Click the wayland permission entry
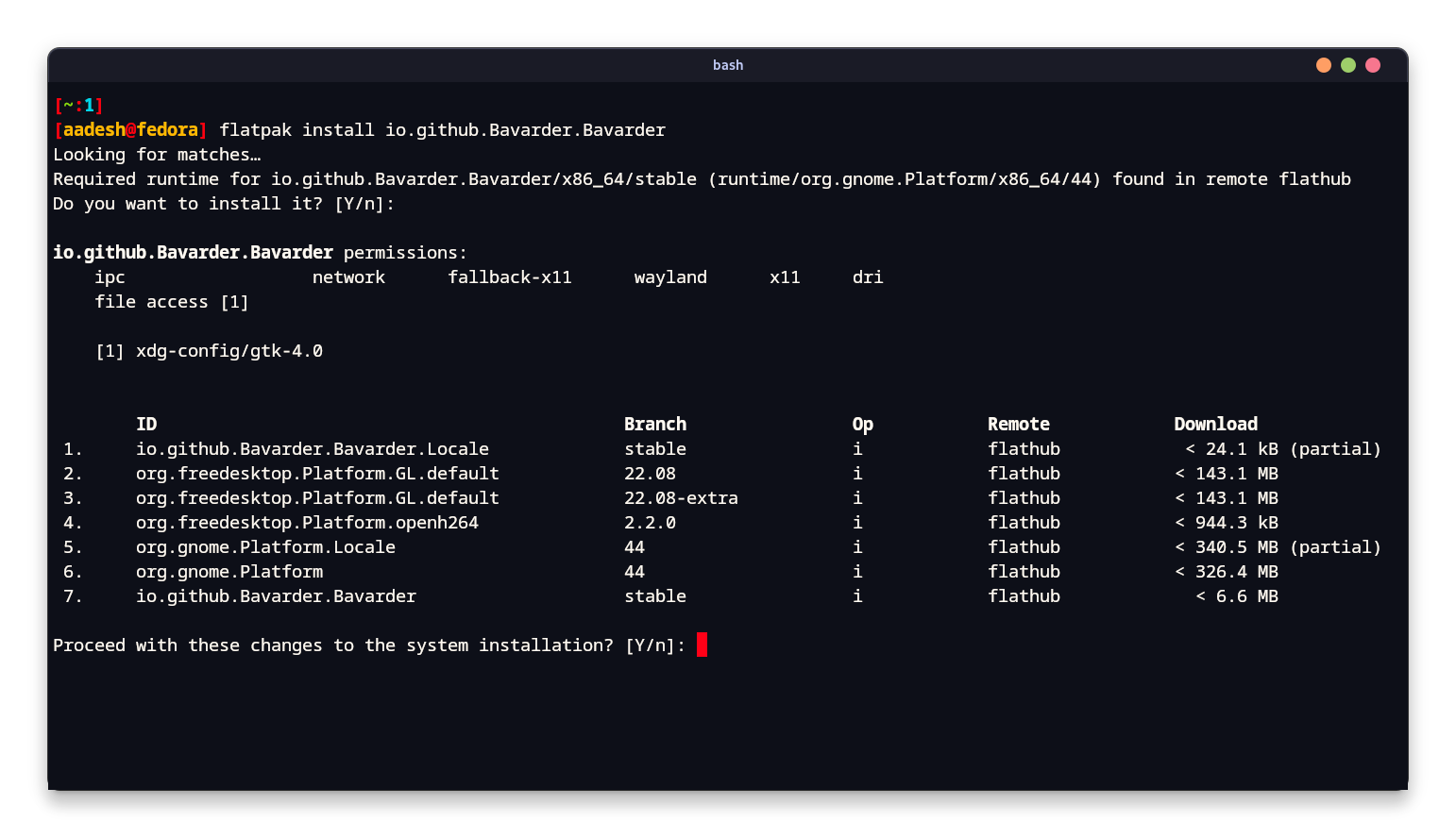 [670, 277]
